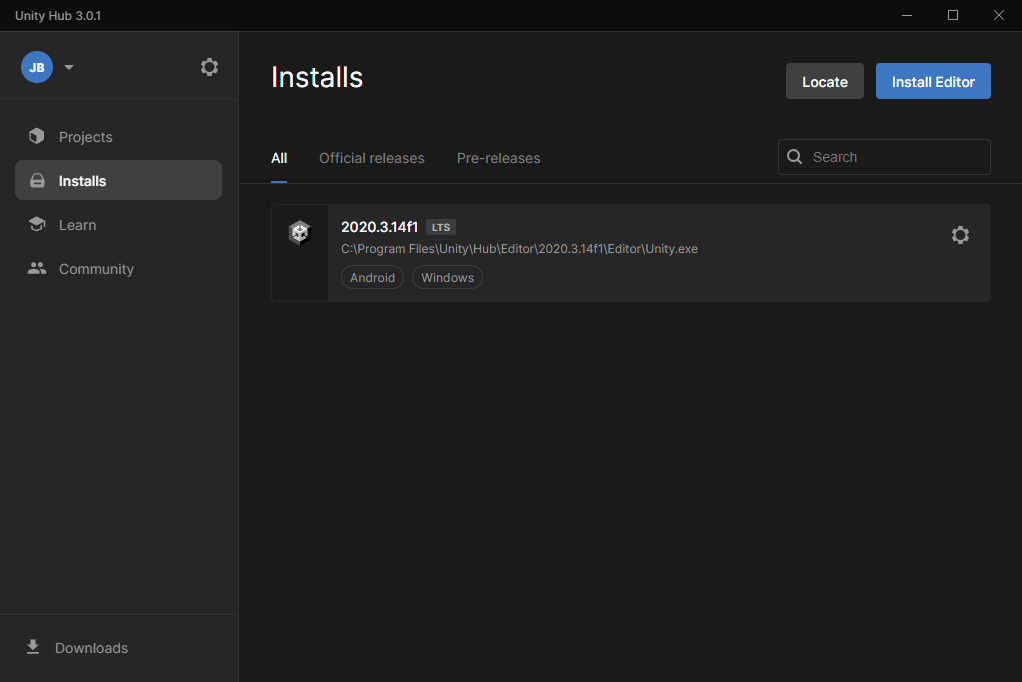Expand the account dropdown arrow

pyautogui.click(x=69, y=67)
